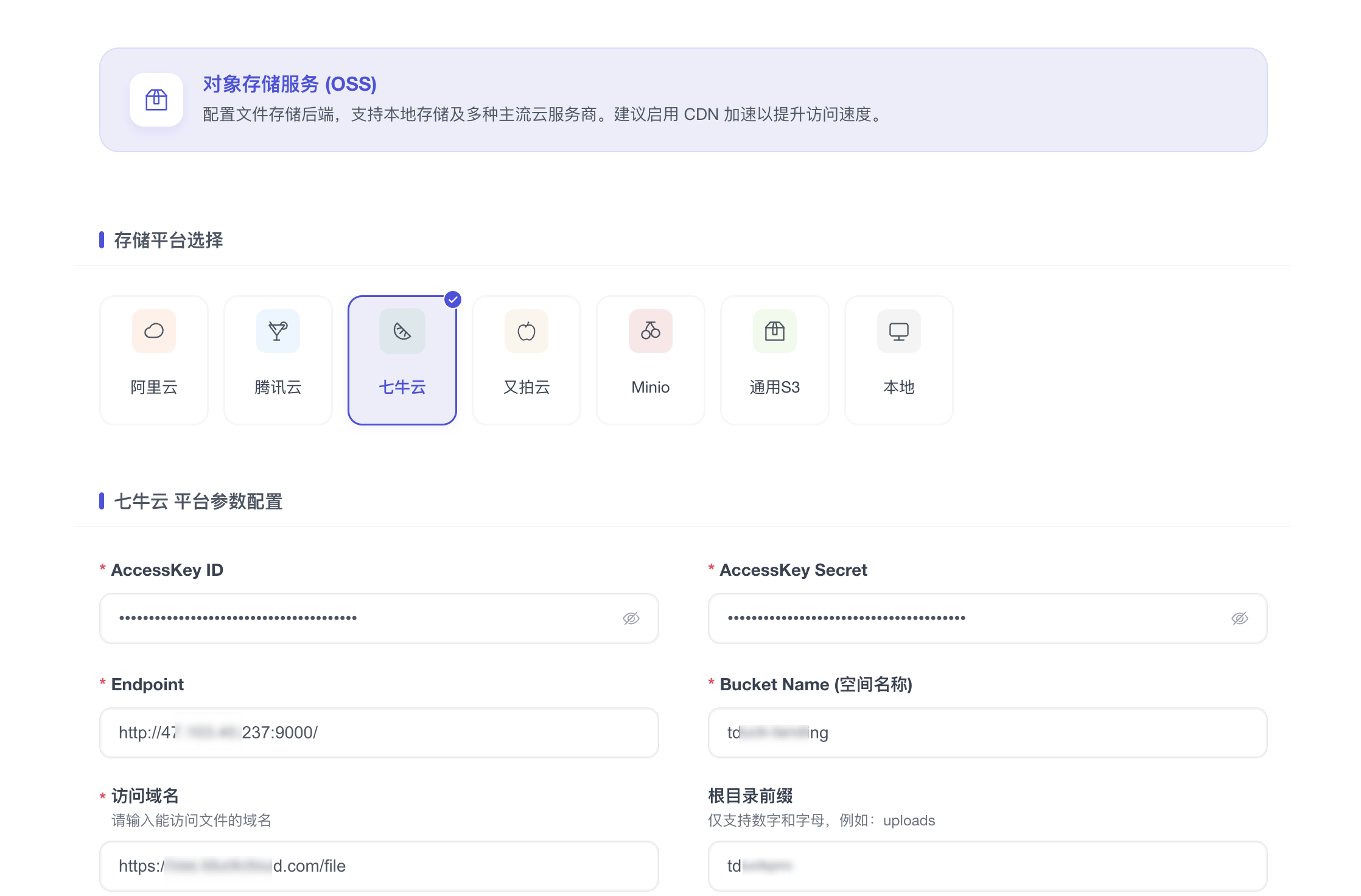The image size is (1361, 896).
Task: Click the AccessKey Secret label
Action: pyautogui.click(x=794, y=570)
